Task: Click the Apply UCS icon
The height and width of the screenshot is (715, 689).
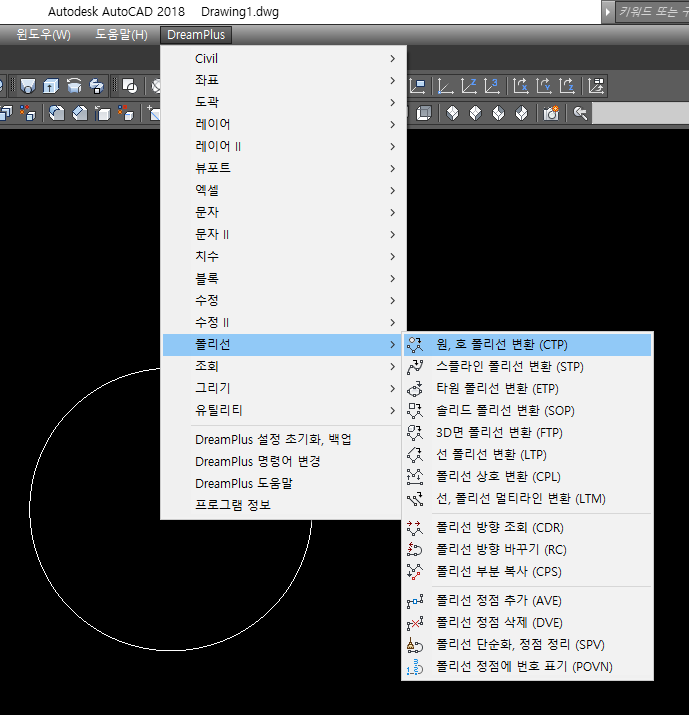Action: pos(596,86)
